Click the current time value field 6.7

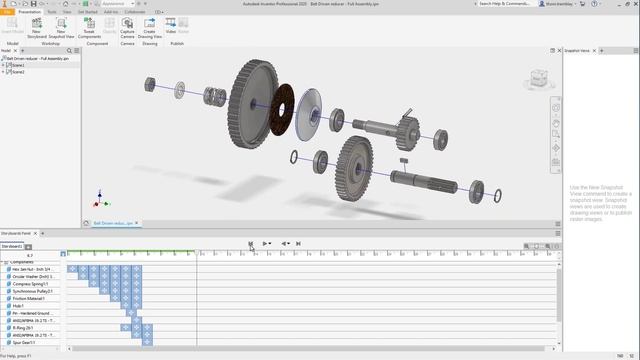point(30,255)
